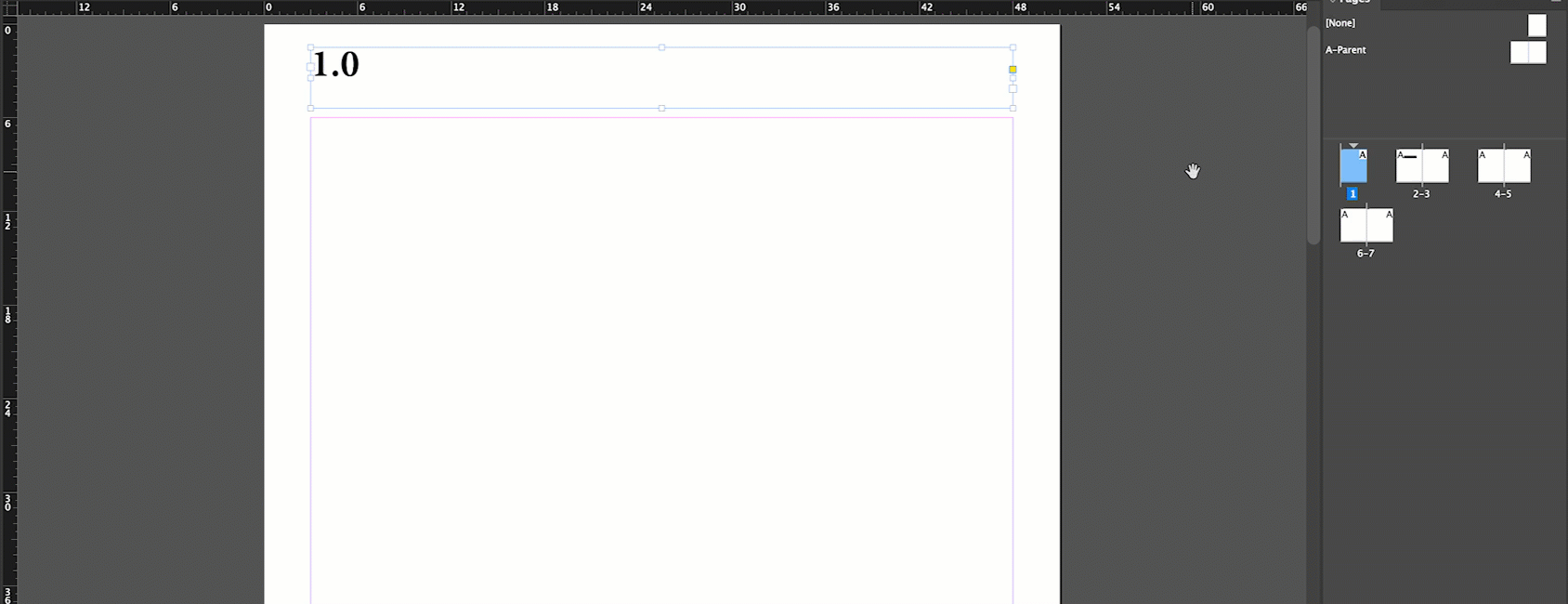This screenshot has width=1568, height=604.
Task: Click the bottom-center handle of the text frame
Action: click(661, 109)
